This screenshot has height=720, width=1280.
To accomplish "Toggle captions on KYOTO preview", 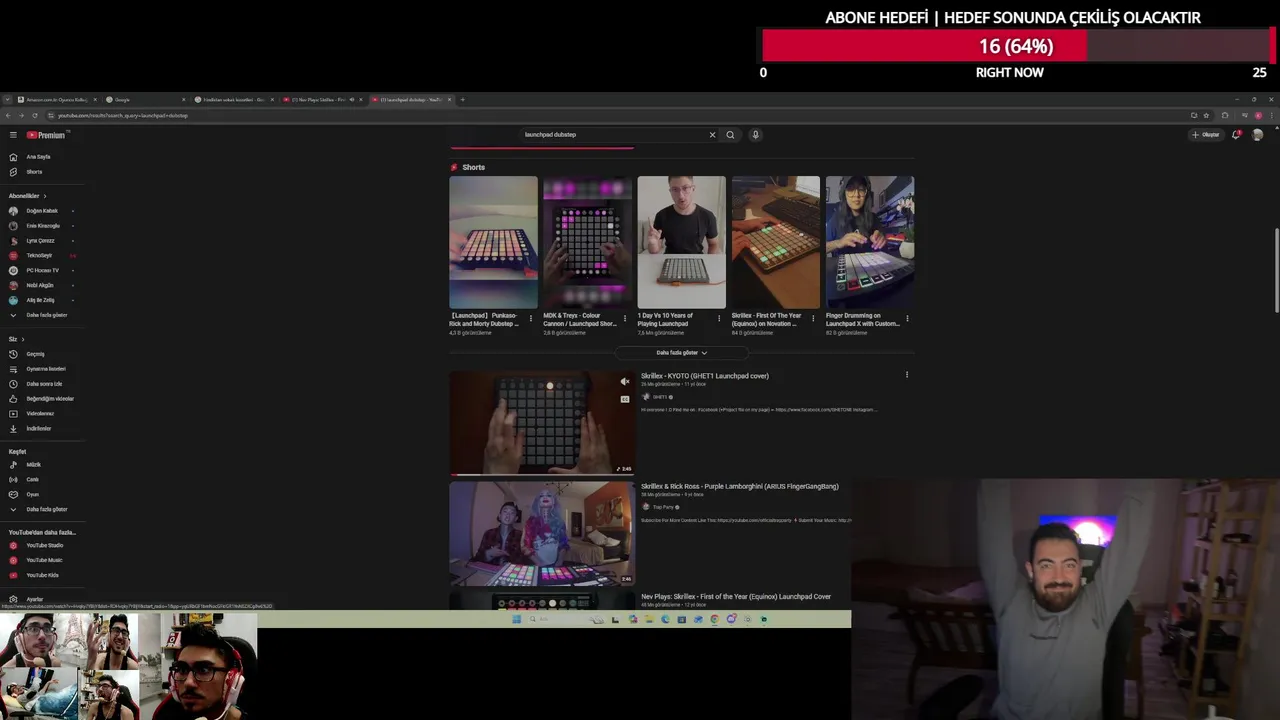I will coord(625,399).
